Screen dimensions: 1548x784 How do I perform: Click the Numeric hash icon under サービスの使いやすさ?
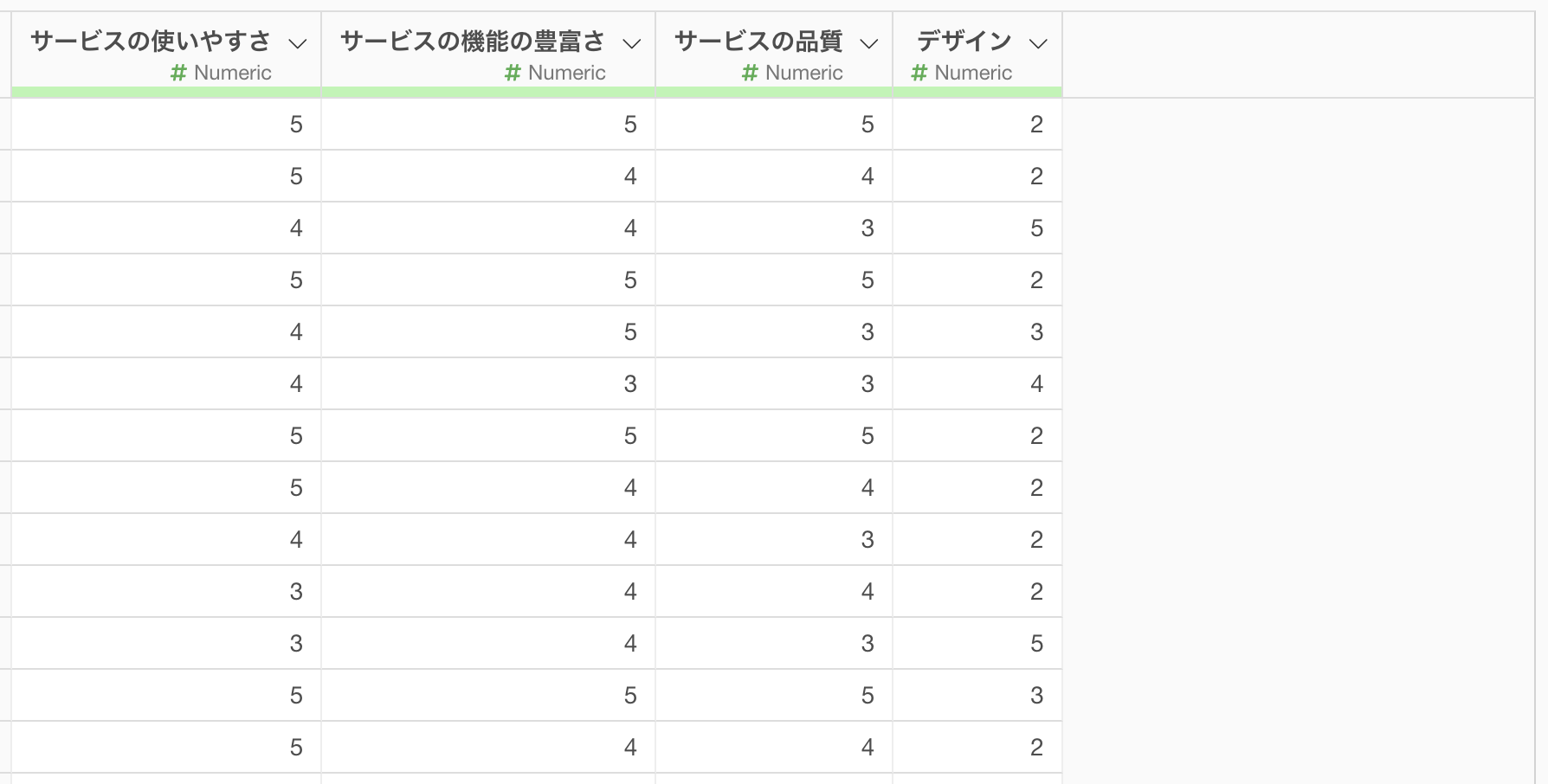(178, 73)
